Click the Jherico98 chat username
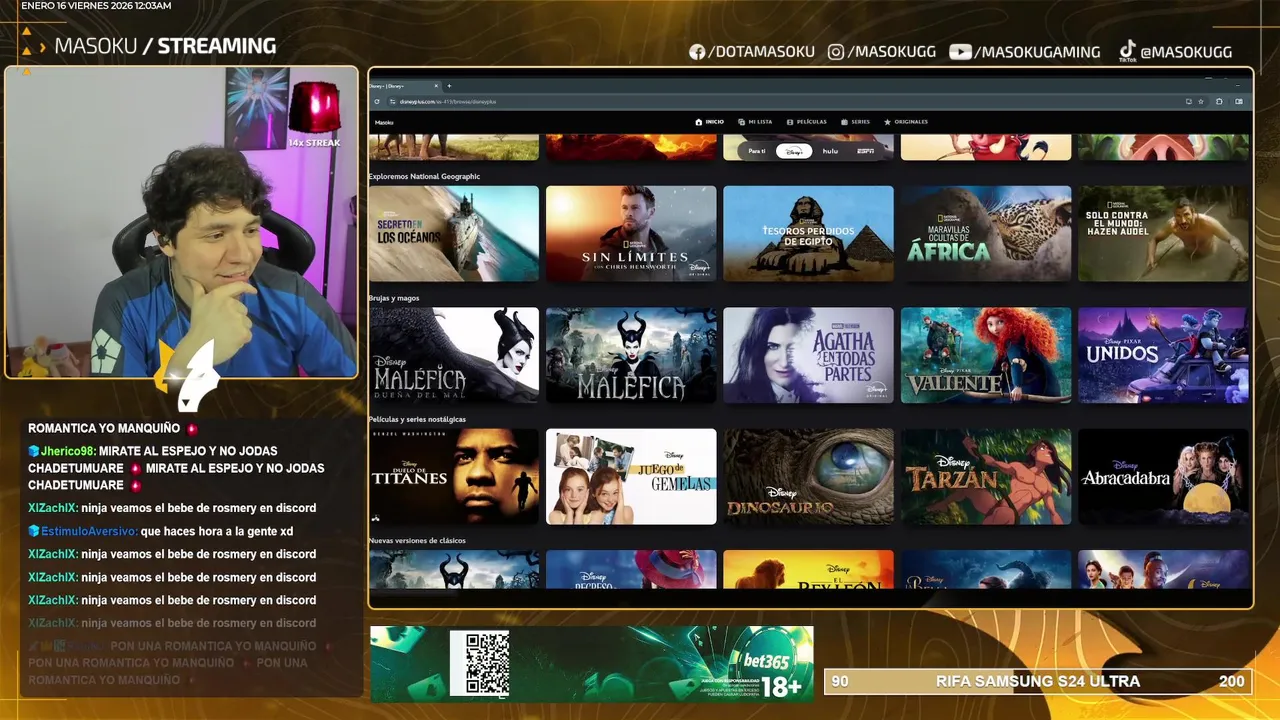Viewport: 1280px width, 720px height. tap(68, 451)
